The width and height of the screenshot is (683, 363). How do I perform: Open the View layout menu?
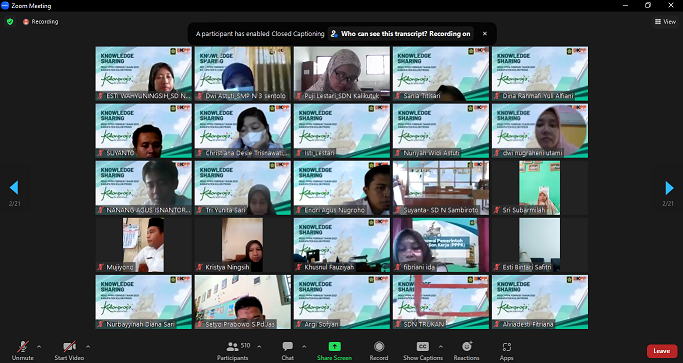pyautogui.click(x=665, y=21)
